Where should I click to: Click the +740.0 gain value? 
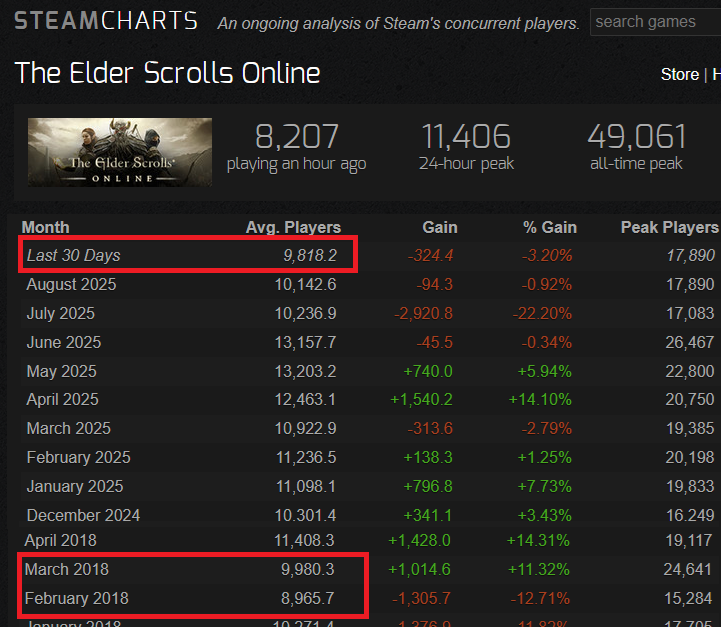(428, 371)
